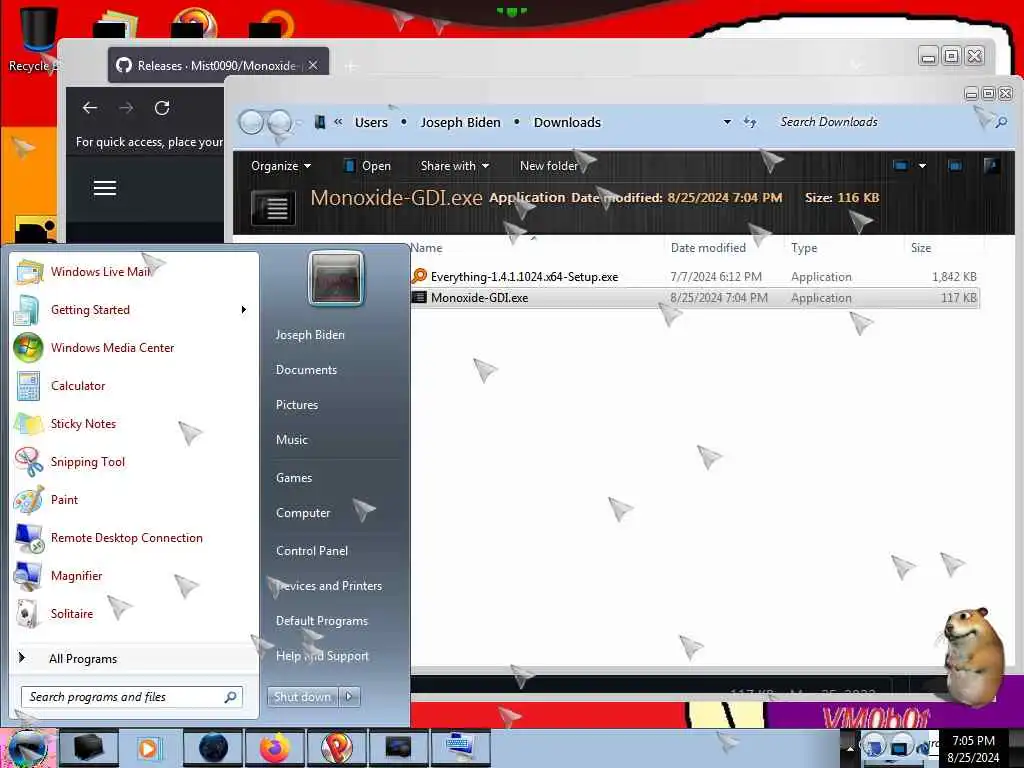This screenshot has width=1024, height=768.
Task: Click the browser Reload button
Action: pos(162,108)
